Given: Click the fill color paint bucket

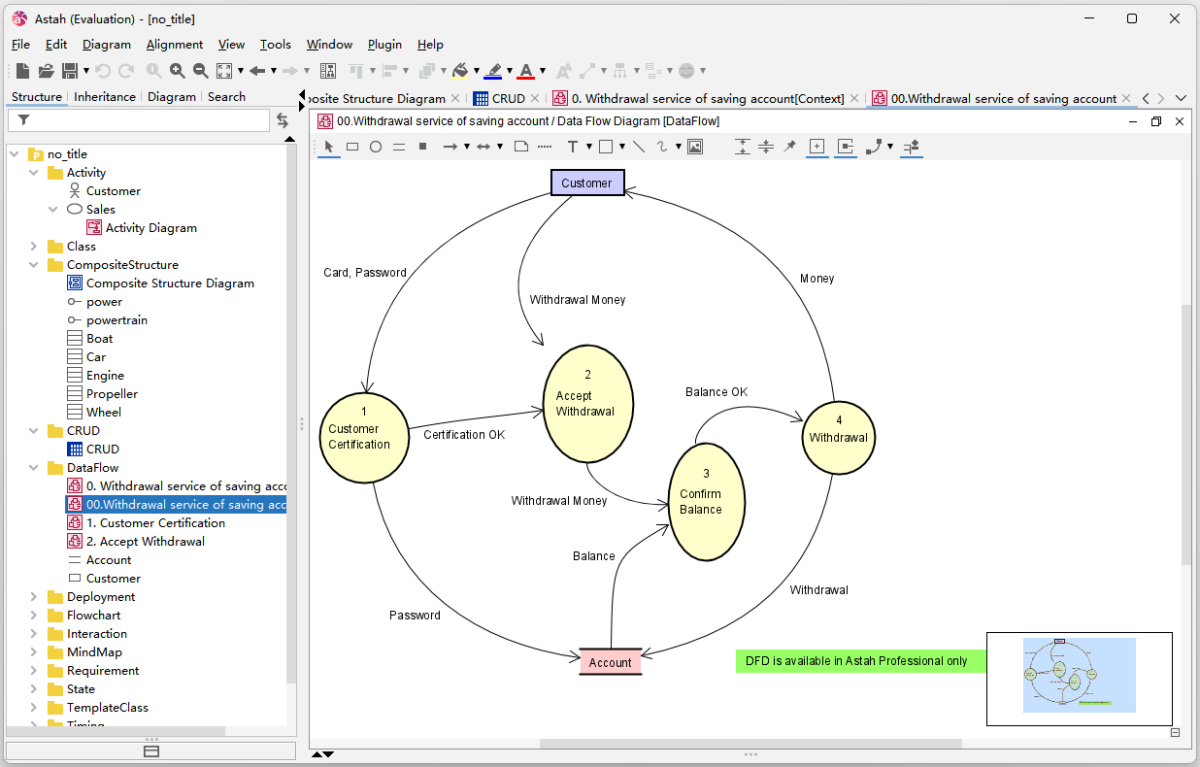Looking at the screenshot, I should [459, 71].
